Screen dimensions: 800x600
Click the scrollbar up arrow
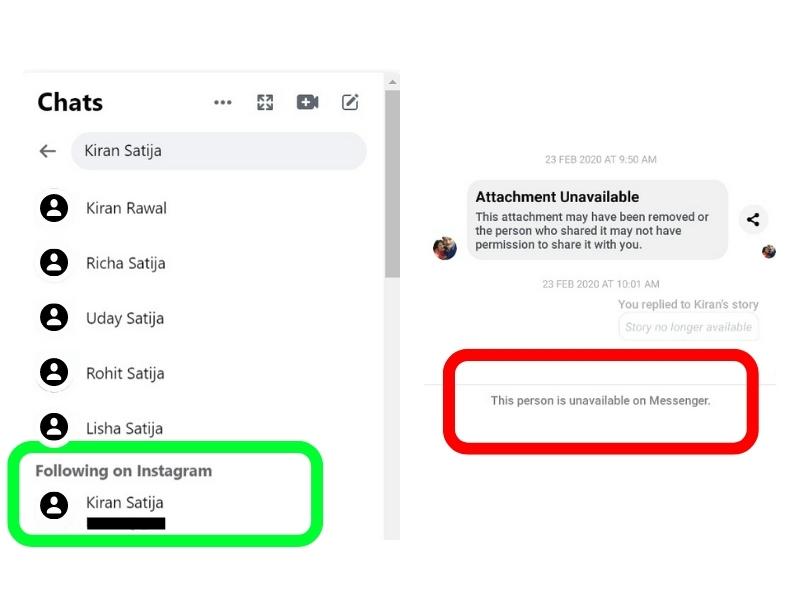[392, 82]
